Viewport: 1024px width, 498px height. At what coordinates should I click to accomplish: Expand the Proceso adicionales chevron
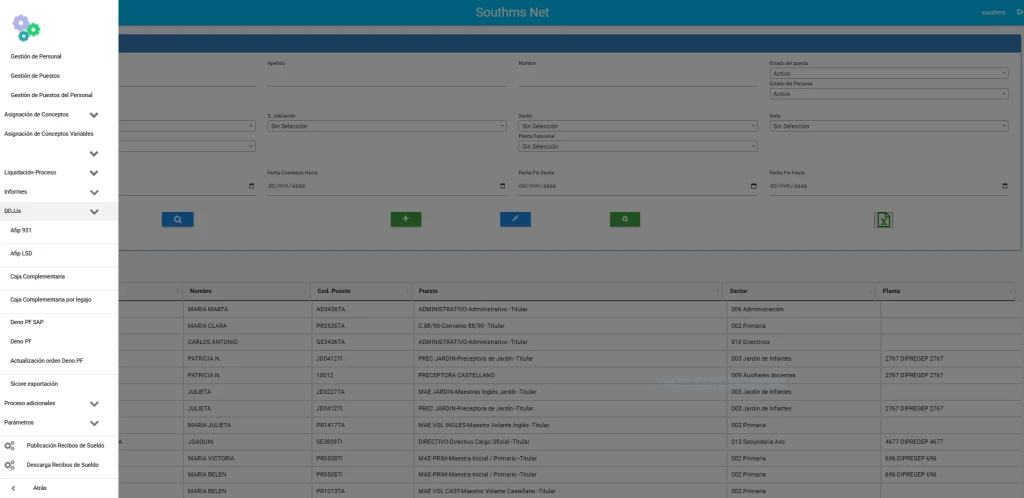94,403
